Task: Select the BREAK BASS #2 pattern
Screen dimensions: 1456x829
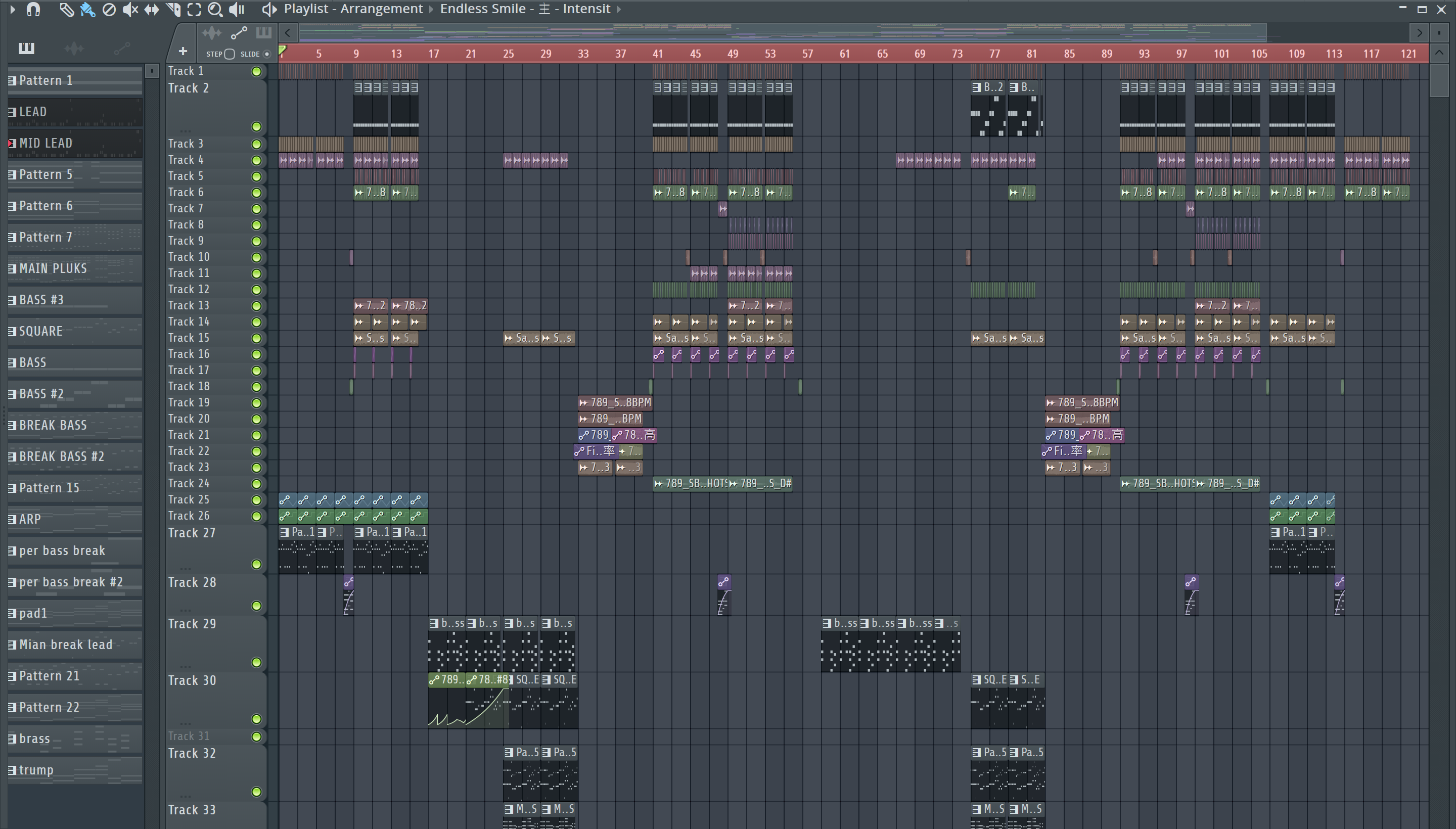Action: pos(75,456)
